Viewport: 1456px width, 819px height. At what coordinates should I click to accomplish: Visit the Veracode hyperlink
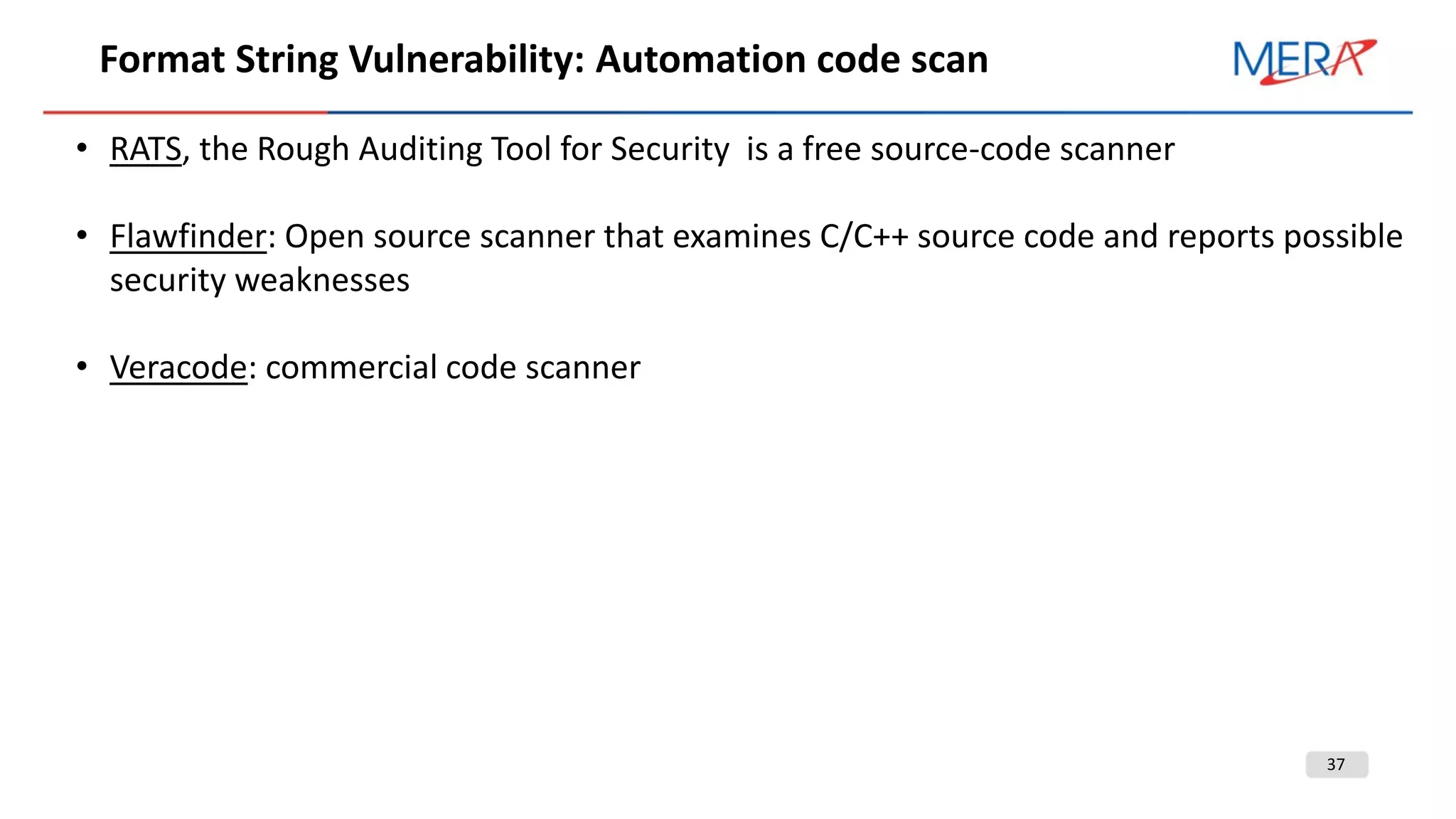(178, 368)
